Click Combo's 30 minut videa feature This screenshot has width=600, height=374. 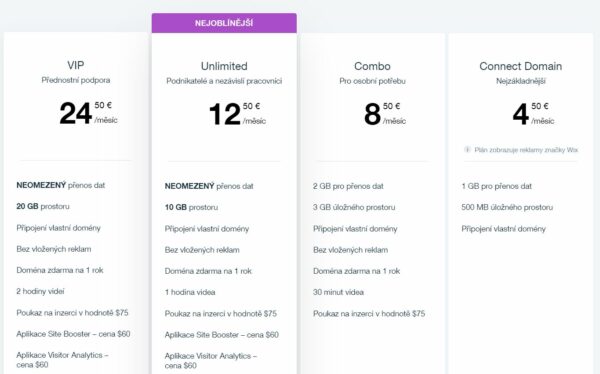(338, 292)
